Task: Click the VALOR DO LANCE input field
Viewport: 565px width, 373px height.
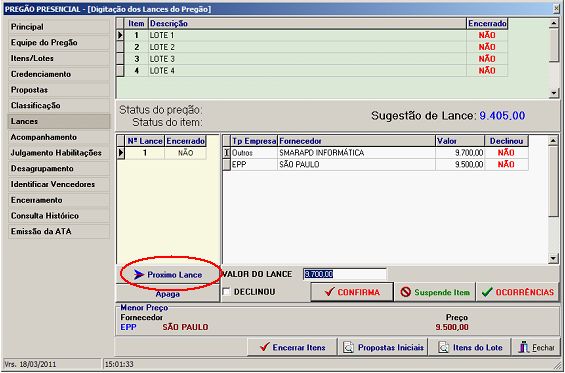Action: coord(345,274)
